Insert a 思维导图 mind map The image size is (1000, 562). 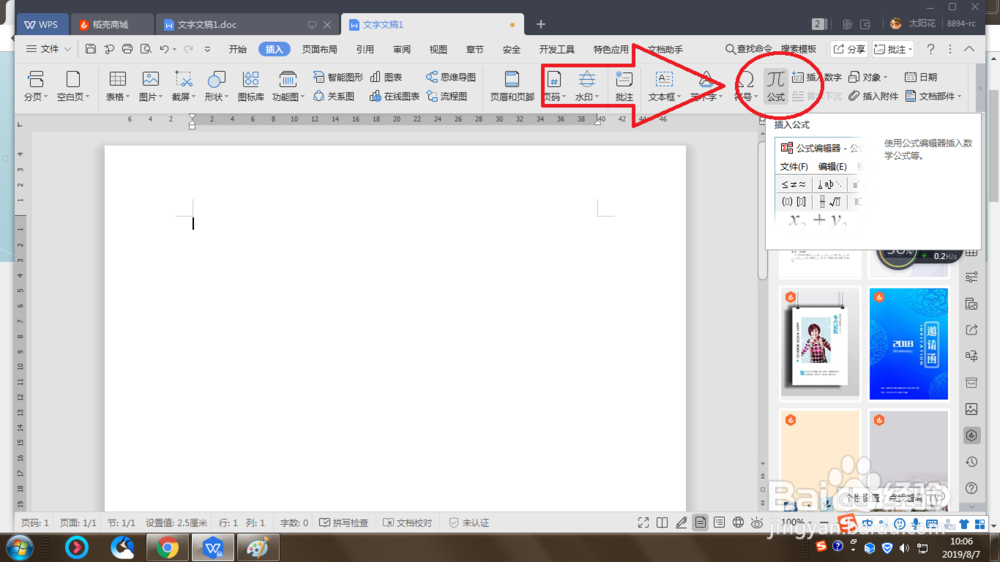pyautogui.click(x=451, y=77)
